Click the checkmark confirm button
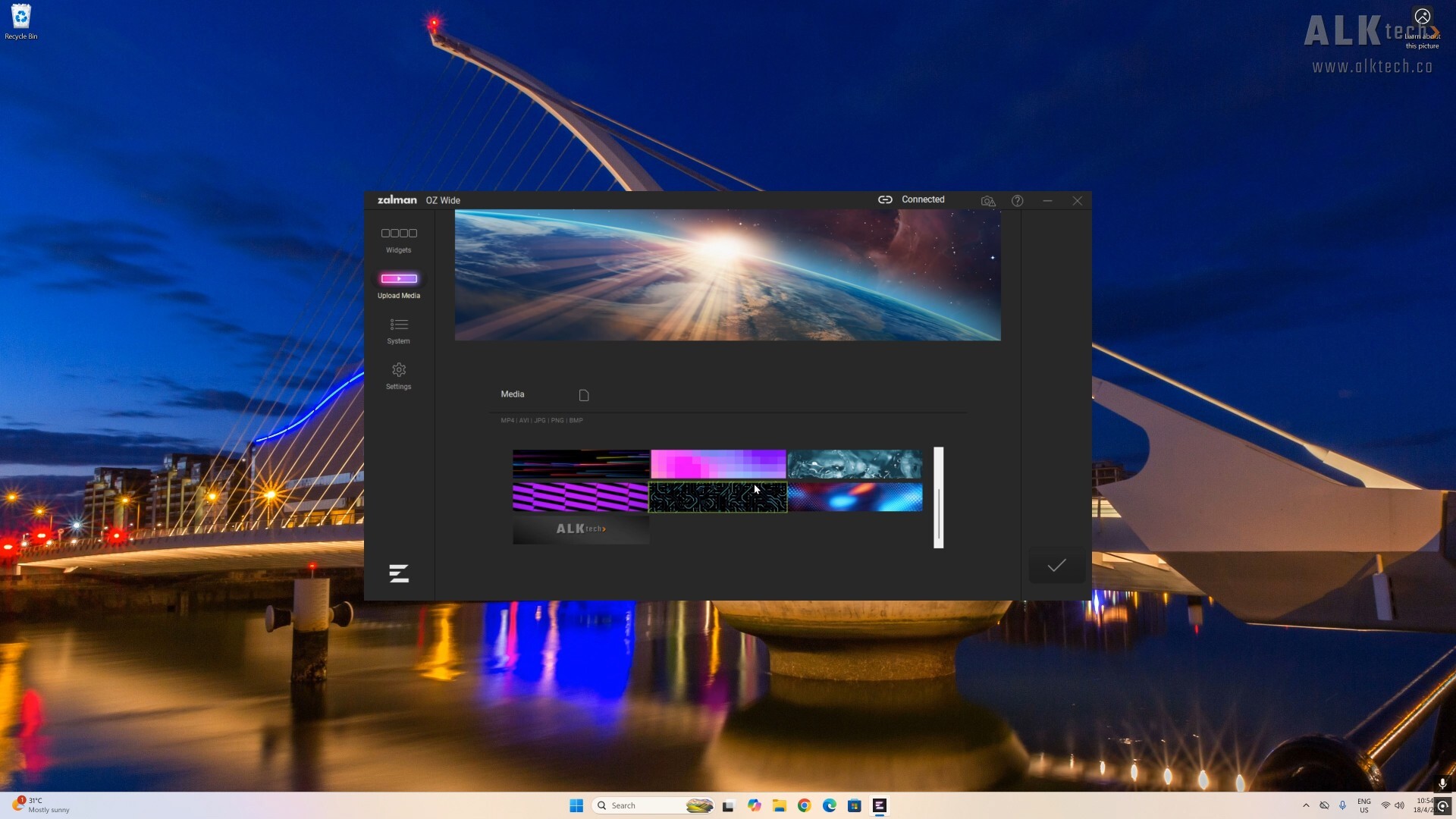The height and width of the screenshot is (819, 1456). [1056, 566]
